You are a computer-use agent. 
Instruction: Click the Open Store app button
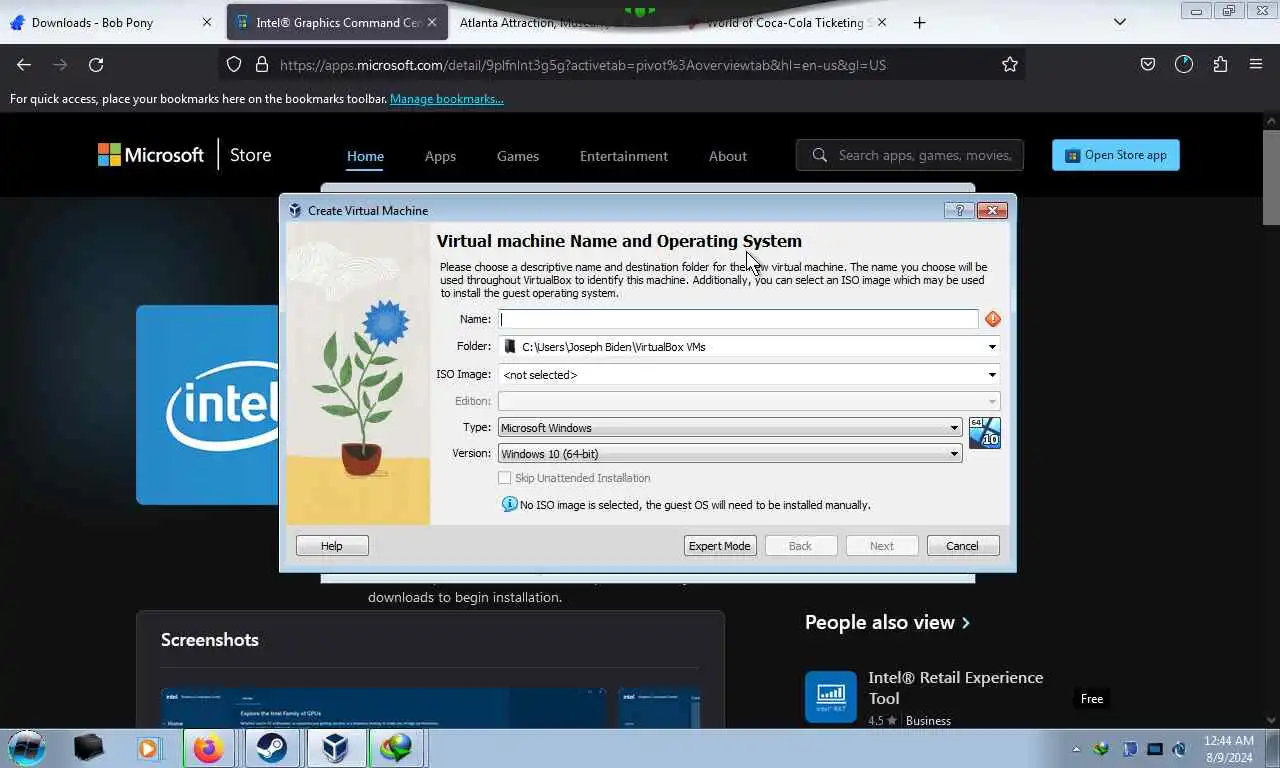(x=1116, y=155)
